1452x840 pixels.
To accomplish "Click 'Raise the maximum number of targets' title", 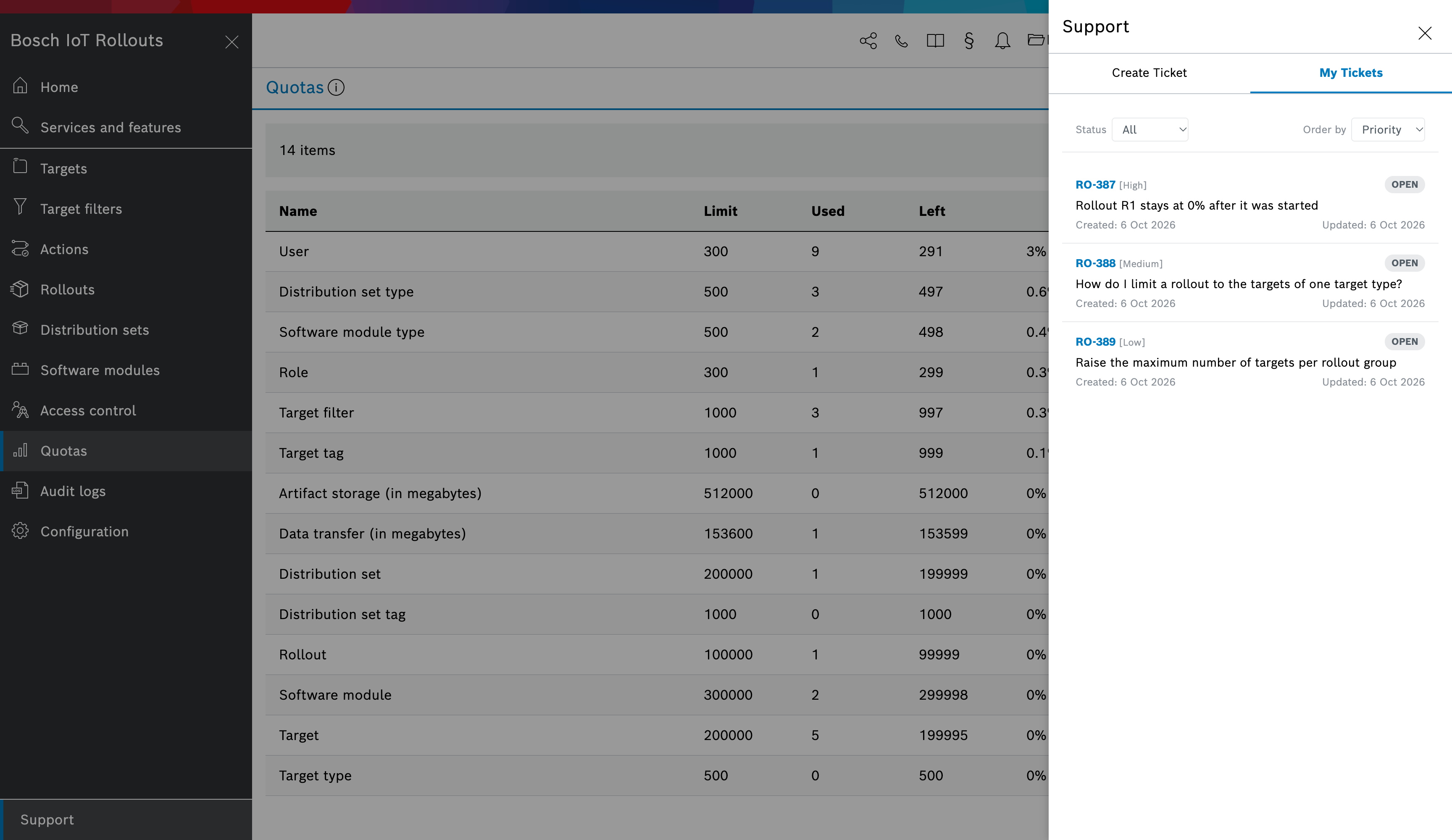I will point(1236,362).
